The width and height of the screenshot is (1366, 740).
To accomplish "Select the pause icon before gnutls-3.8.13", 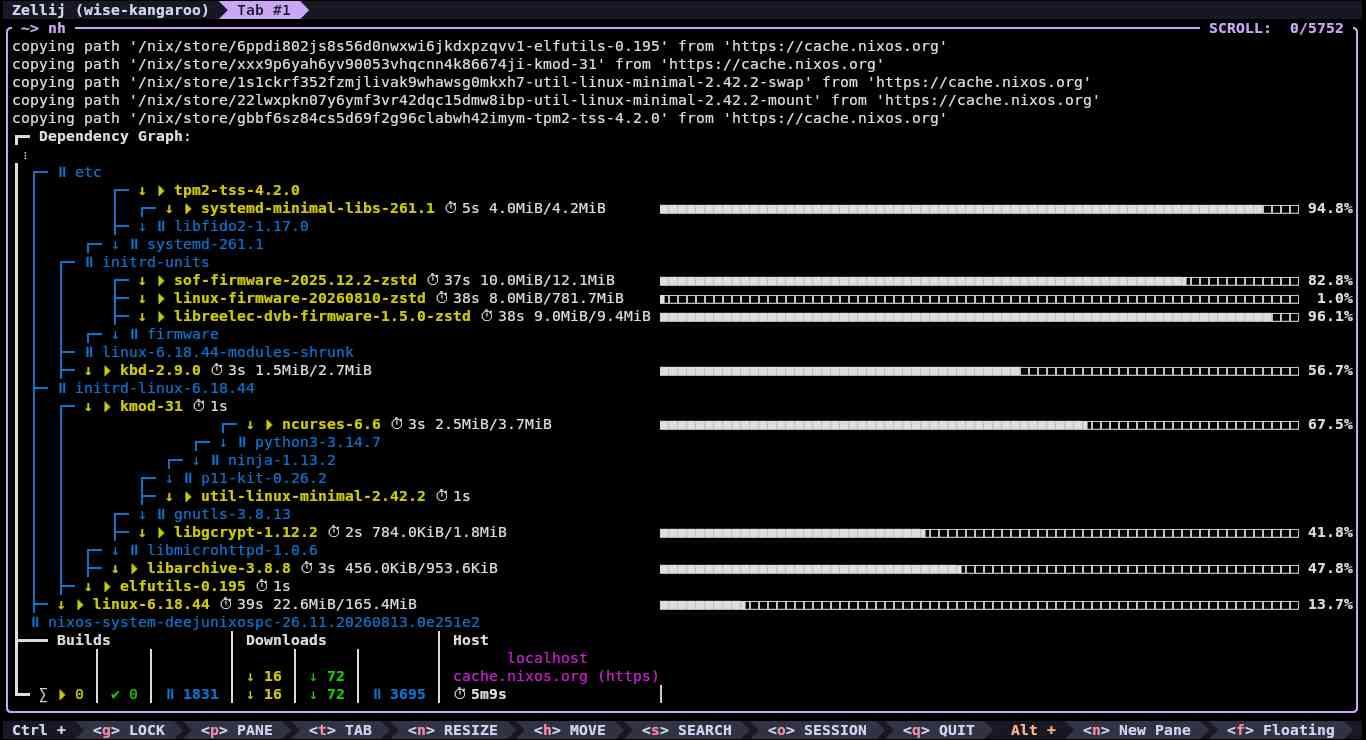I will [162, 514].
